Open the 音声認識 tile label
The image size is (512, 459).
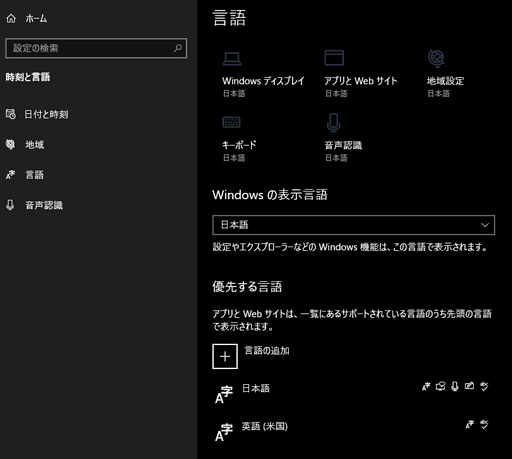click(343, 145)
